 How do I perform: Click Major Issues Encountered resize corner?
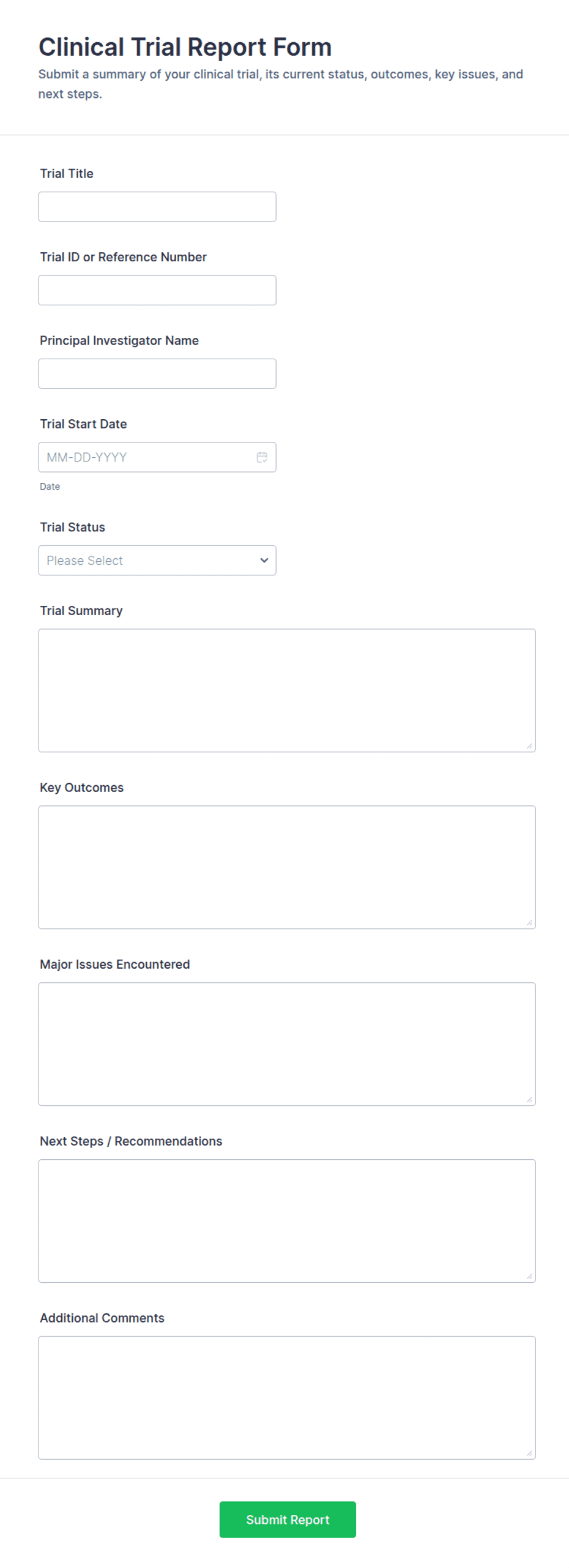(529, 1099)
